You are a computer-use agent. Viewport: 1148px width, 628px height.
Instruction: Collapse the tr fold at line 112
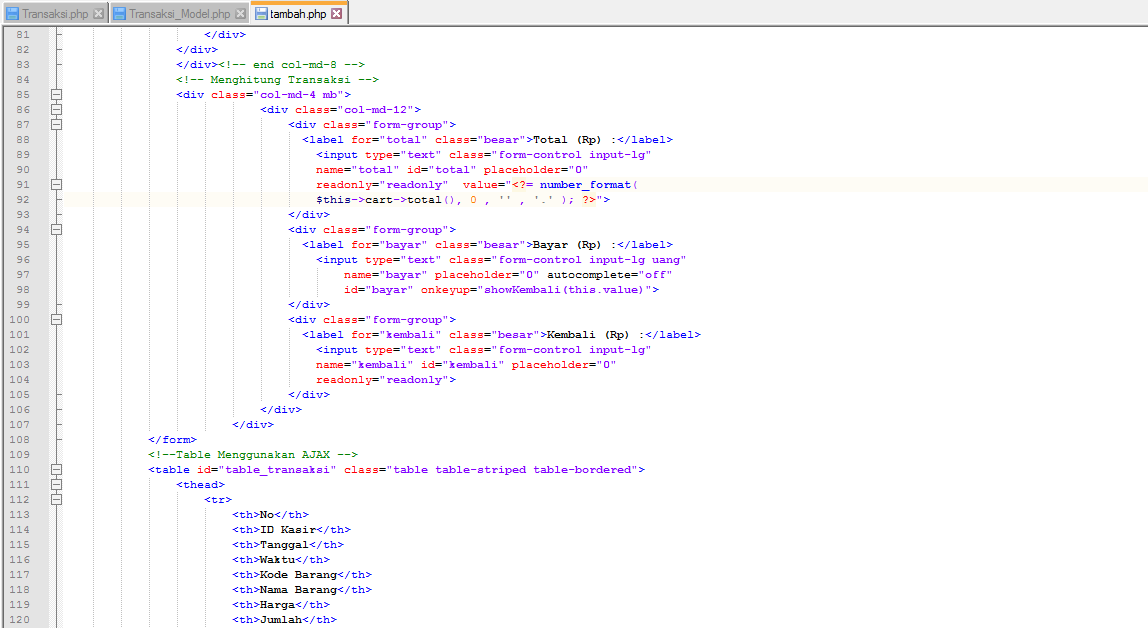[x=56, y=500]
